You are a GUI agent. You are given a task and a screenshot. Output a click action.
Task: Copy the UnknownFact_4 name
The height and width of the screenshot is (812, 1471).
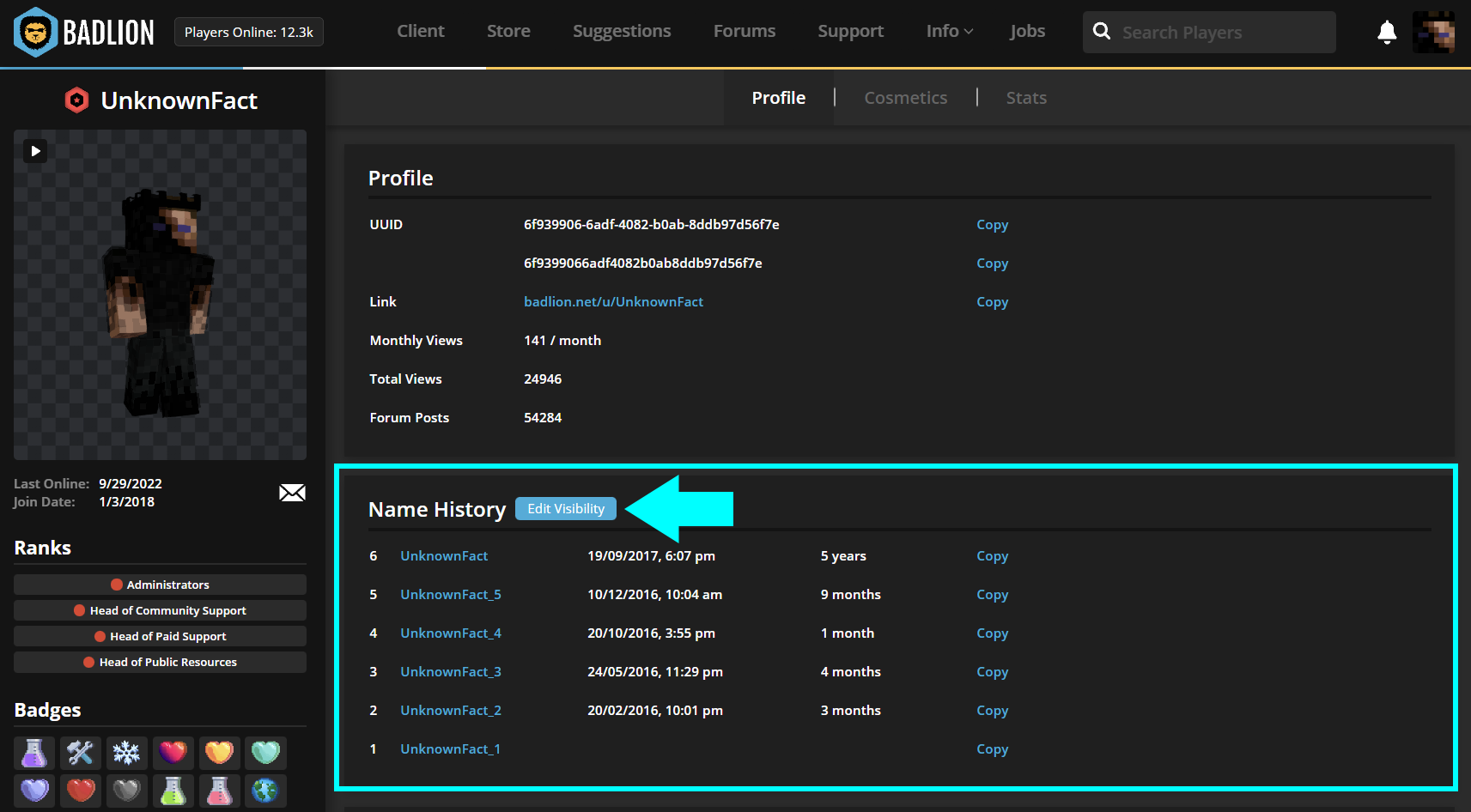[992, 633]
